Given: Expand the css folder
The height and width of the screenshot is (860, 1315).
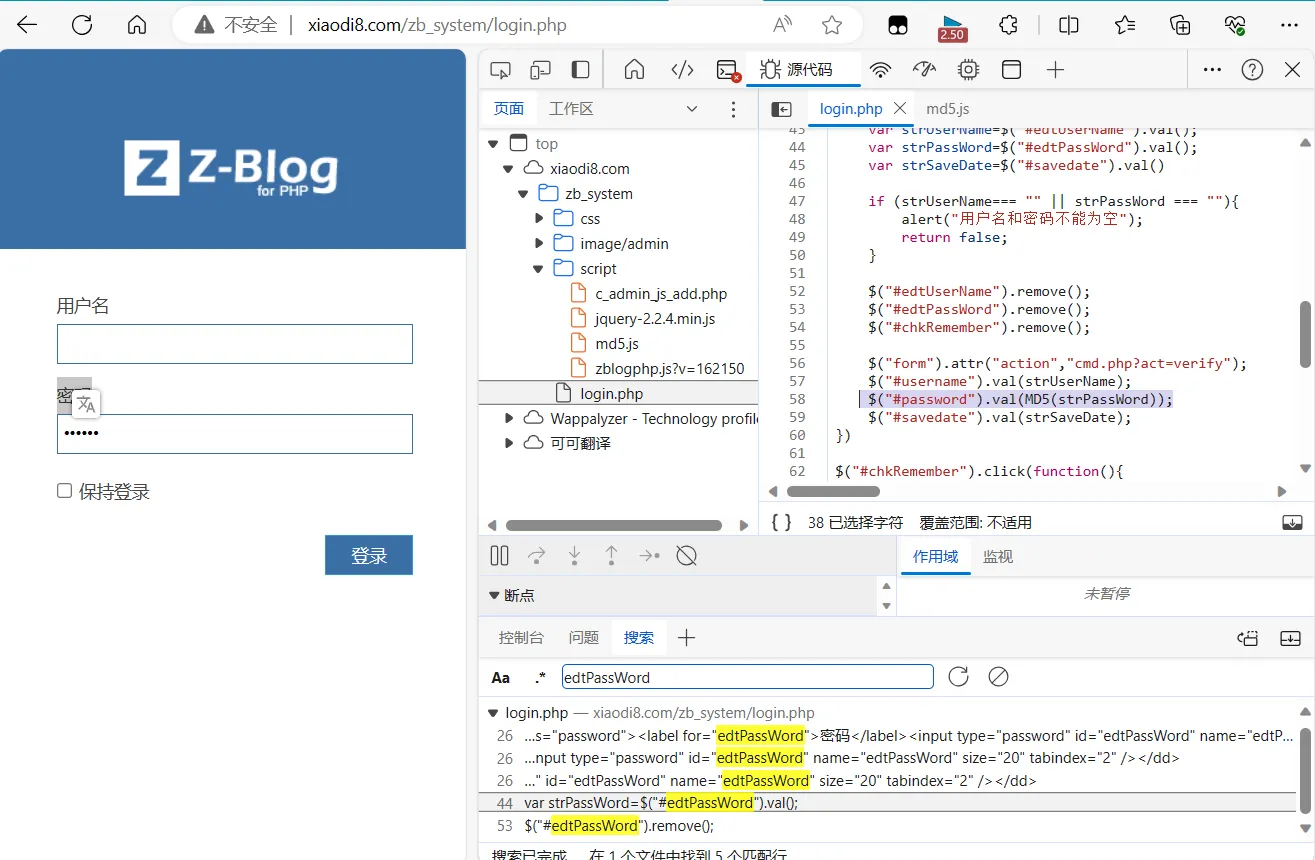Looking at the screenshot, I should pyautogui.click(x=539, y=219).
